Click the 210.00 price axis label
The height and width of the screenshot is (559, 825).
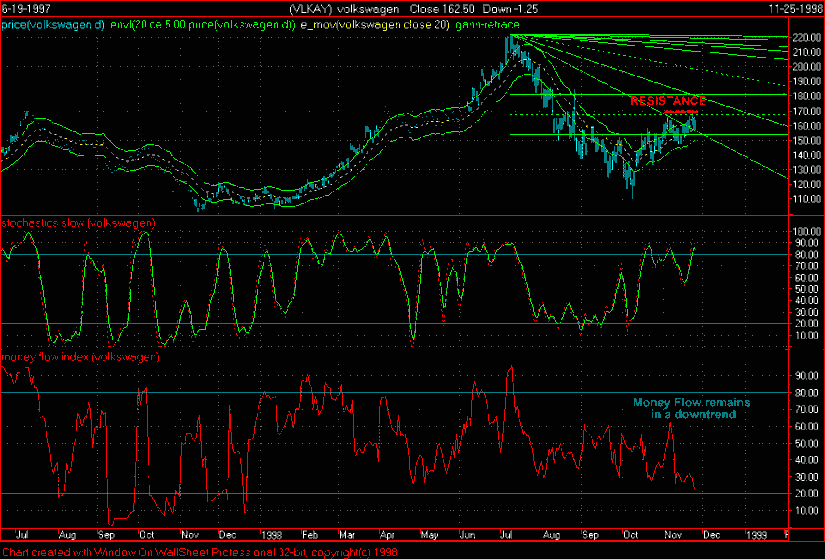tap(806, 52)
